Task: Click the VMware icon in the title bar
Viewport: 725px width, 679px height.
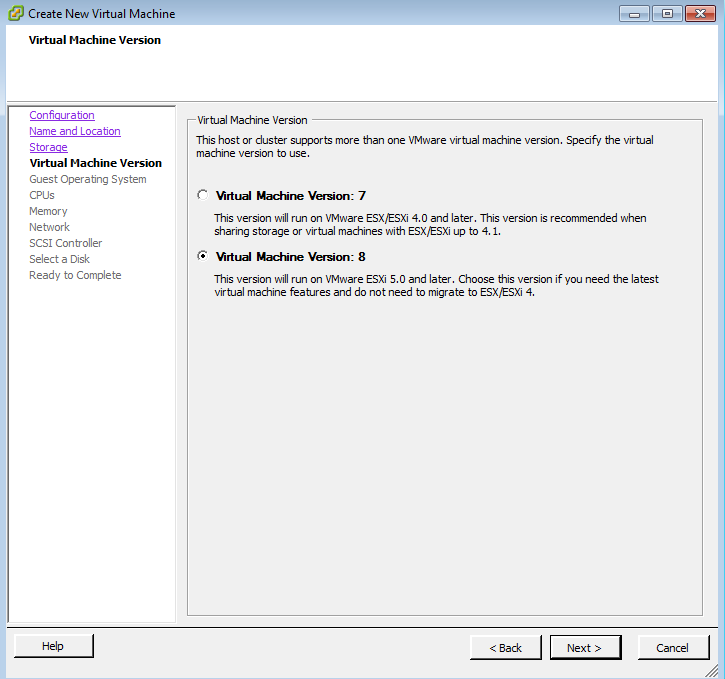Action: pyautogui.click(x=16, y=13)
